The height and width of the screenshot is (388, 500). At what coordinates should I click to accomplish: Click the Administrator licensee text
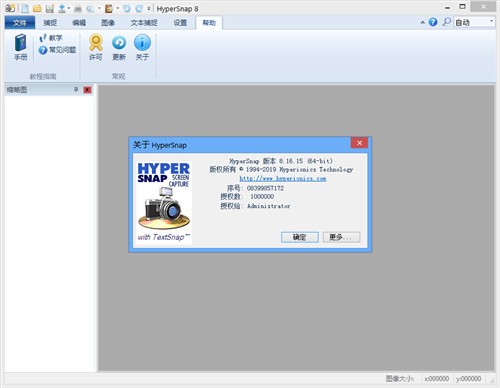click(x=268, y=206)
